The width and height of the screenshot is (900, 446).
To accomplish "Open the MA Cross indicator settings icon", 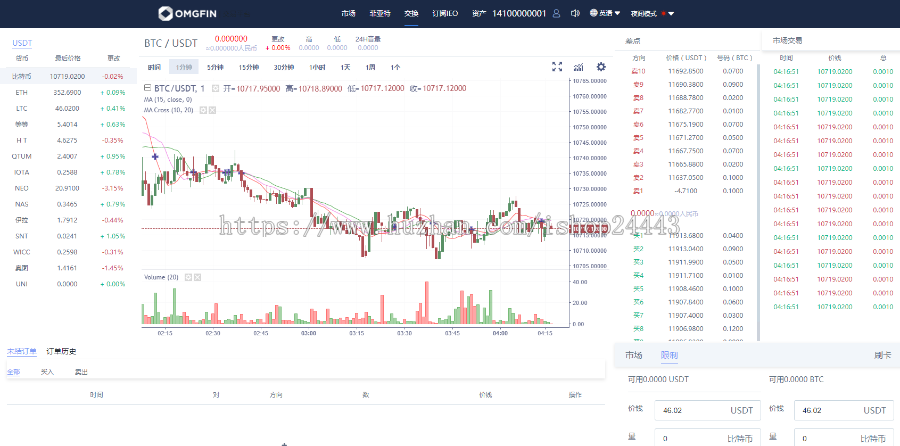I will (x=203, y=110).
